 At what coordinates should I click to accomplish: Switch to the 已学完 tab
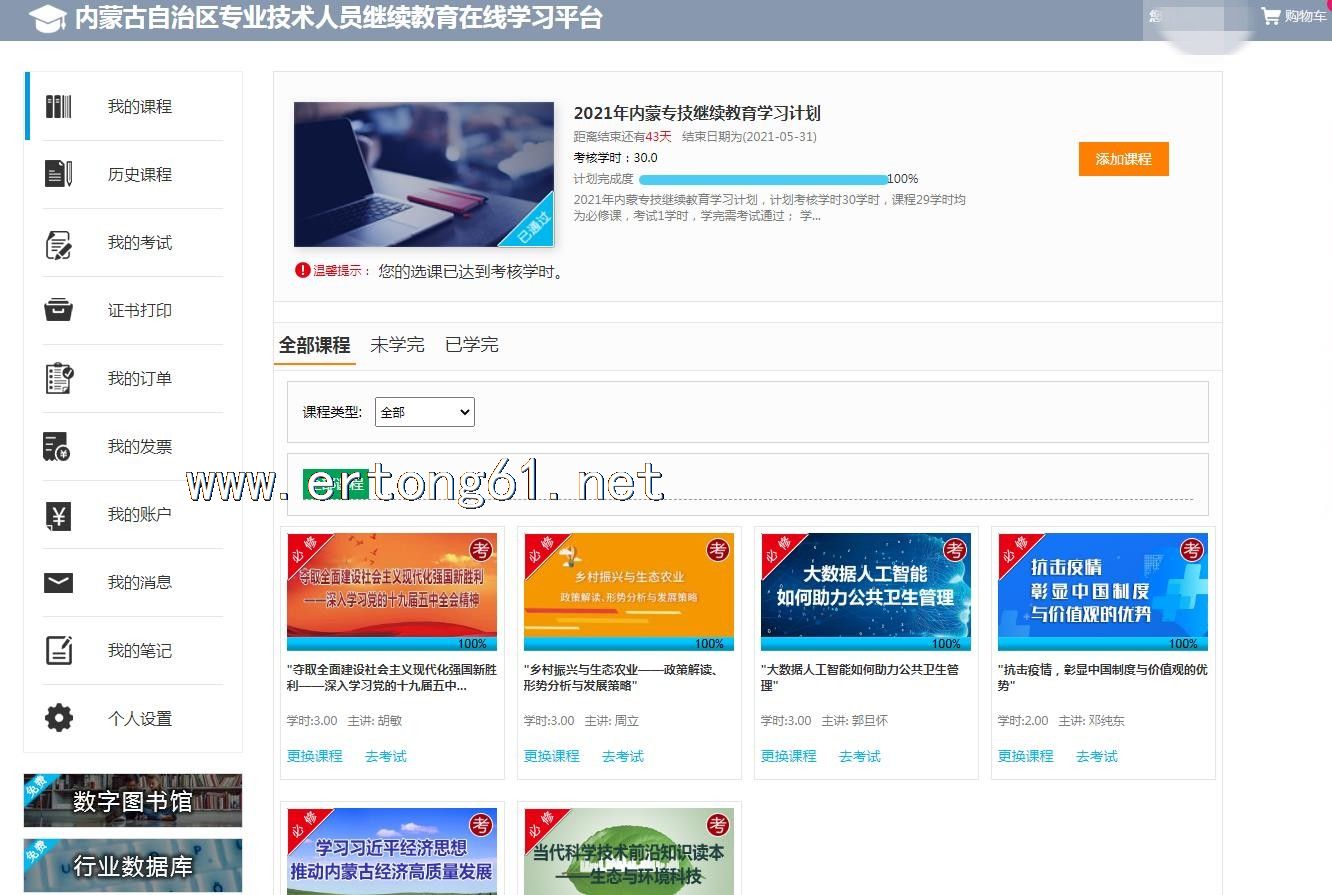471,345
